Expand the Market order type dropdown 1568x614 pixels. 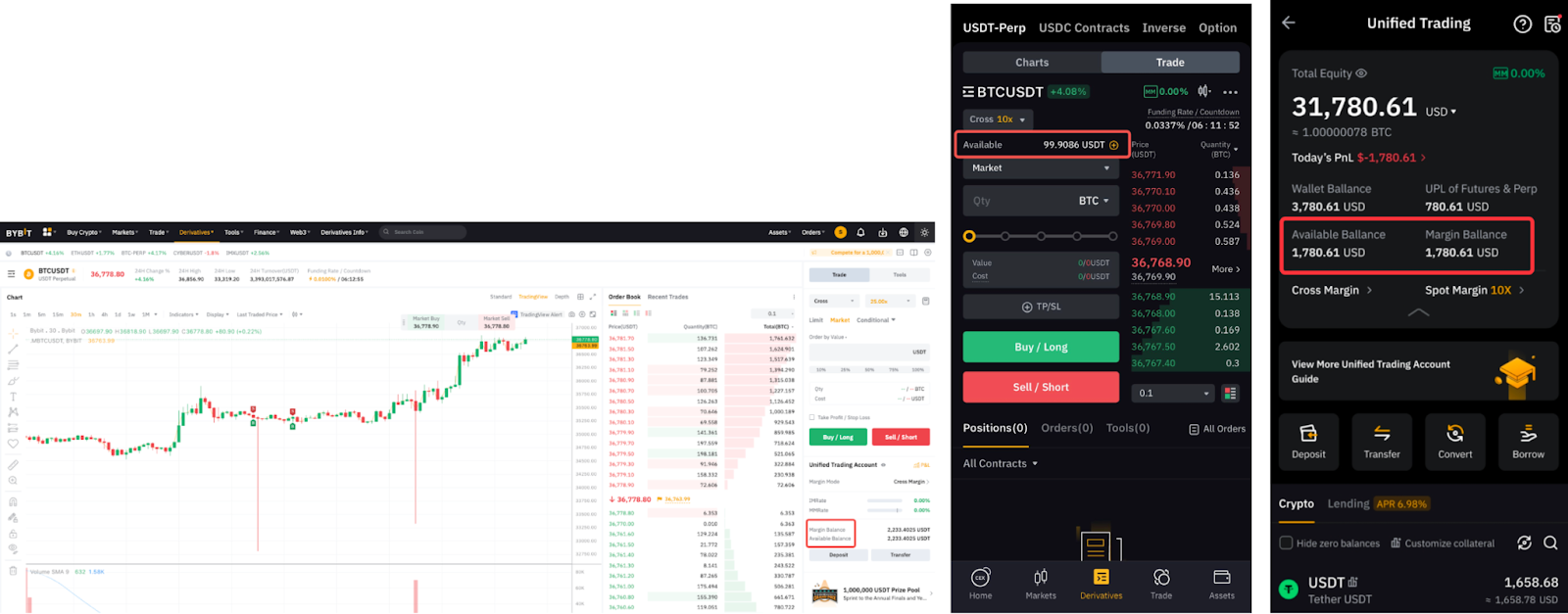pos(1041,168)
